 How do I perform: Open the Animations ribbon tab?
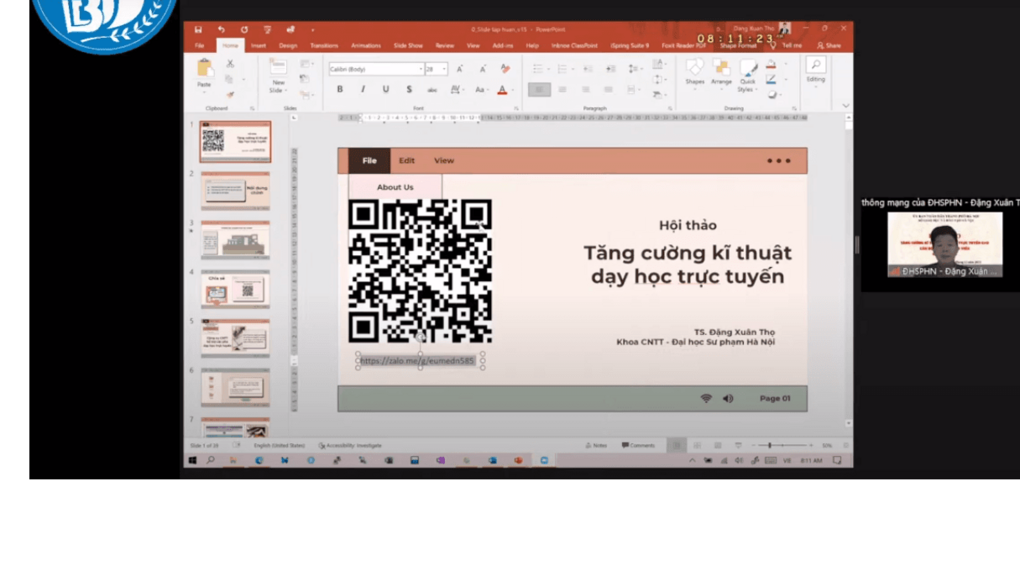[366, 46]
